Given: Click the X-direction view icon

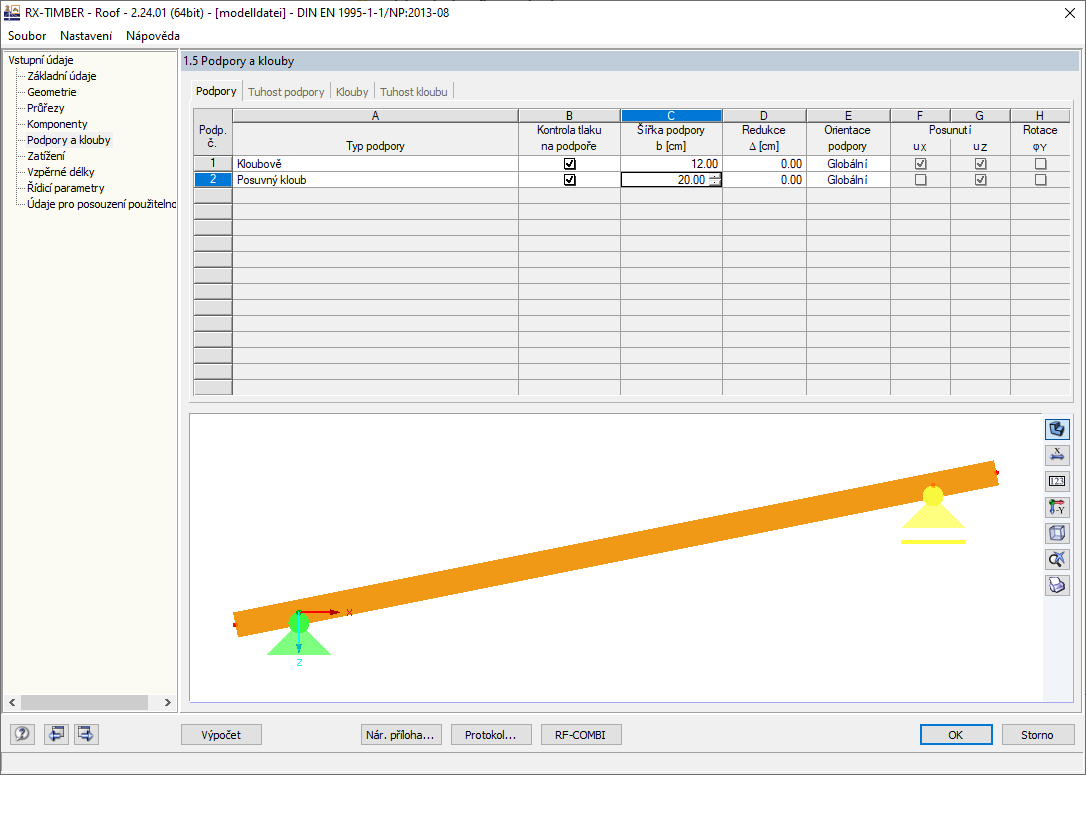Looking at the screenshot, I should coord(1057,455).
